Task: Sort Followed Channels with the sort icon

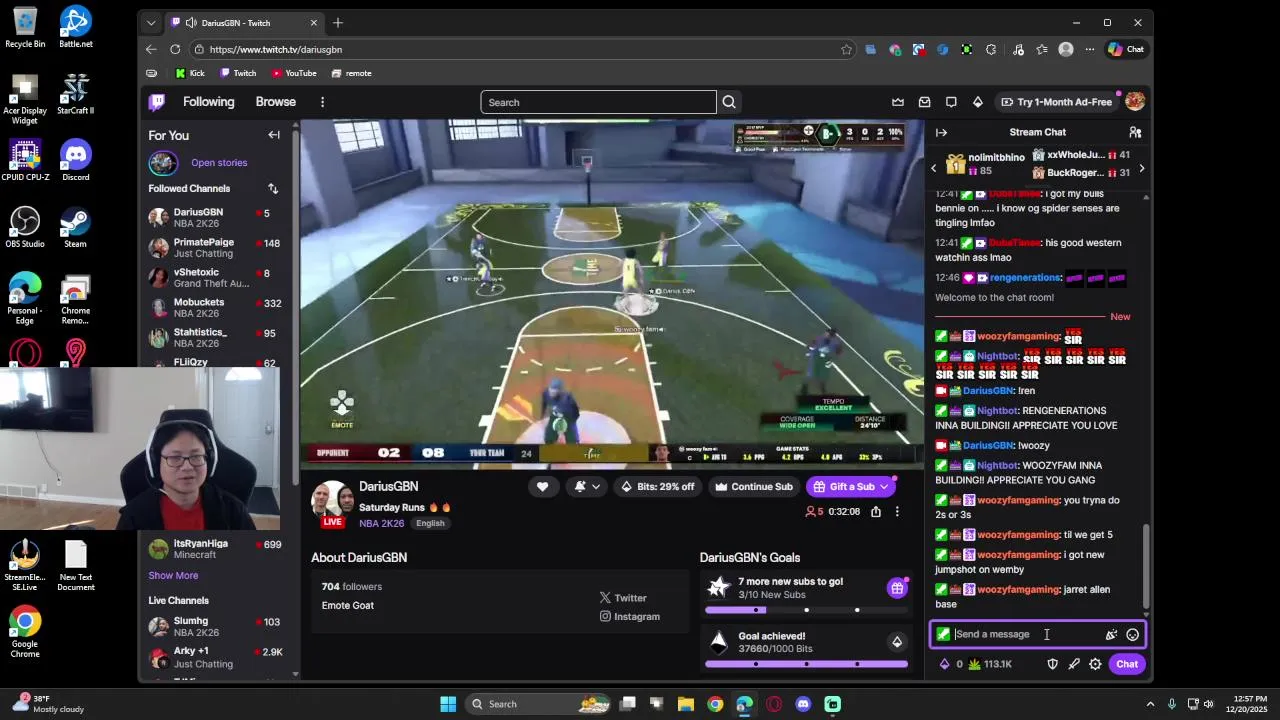Action: [x=273, y=188]
